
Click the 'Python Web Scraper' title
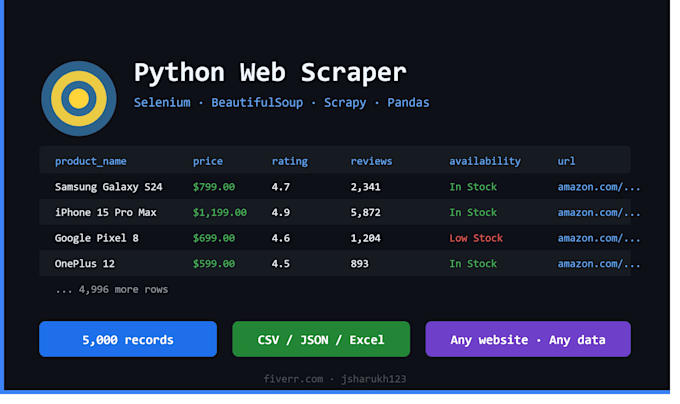coord(270,72)
